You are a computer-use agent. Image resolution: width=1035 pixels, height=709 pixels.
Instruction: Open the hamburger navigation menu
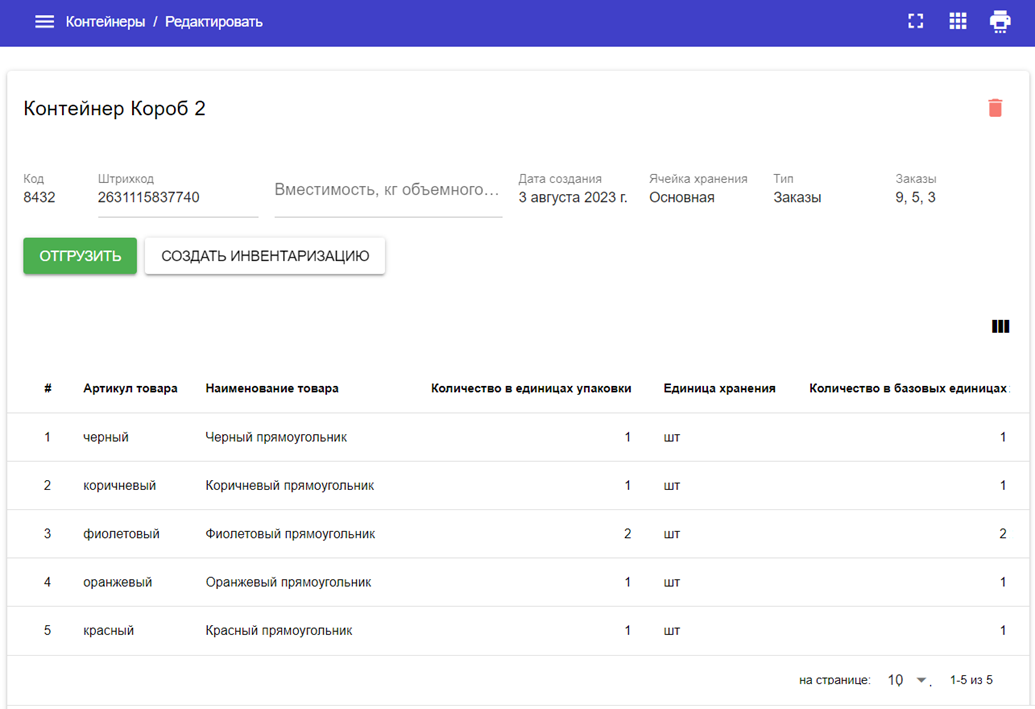(44, 22)
